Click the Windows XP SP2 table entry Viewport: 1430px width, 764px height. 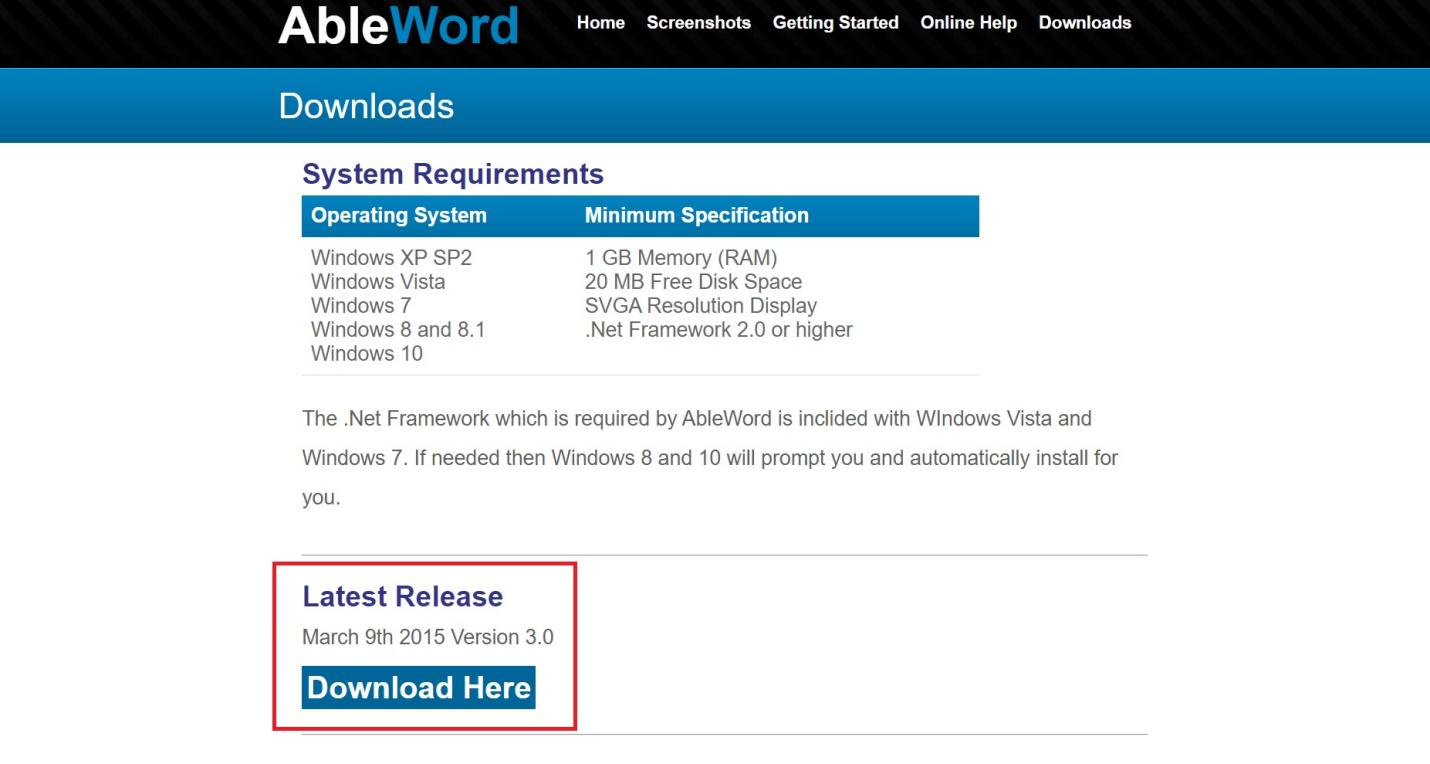pos(389,257)
